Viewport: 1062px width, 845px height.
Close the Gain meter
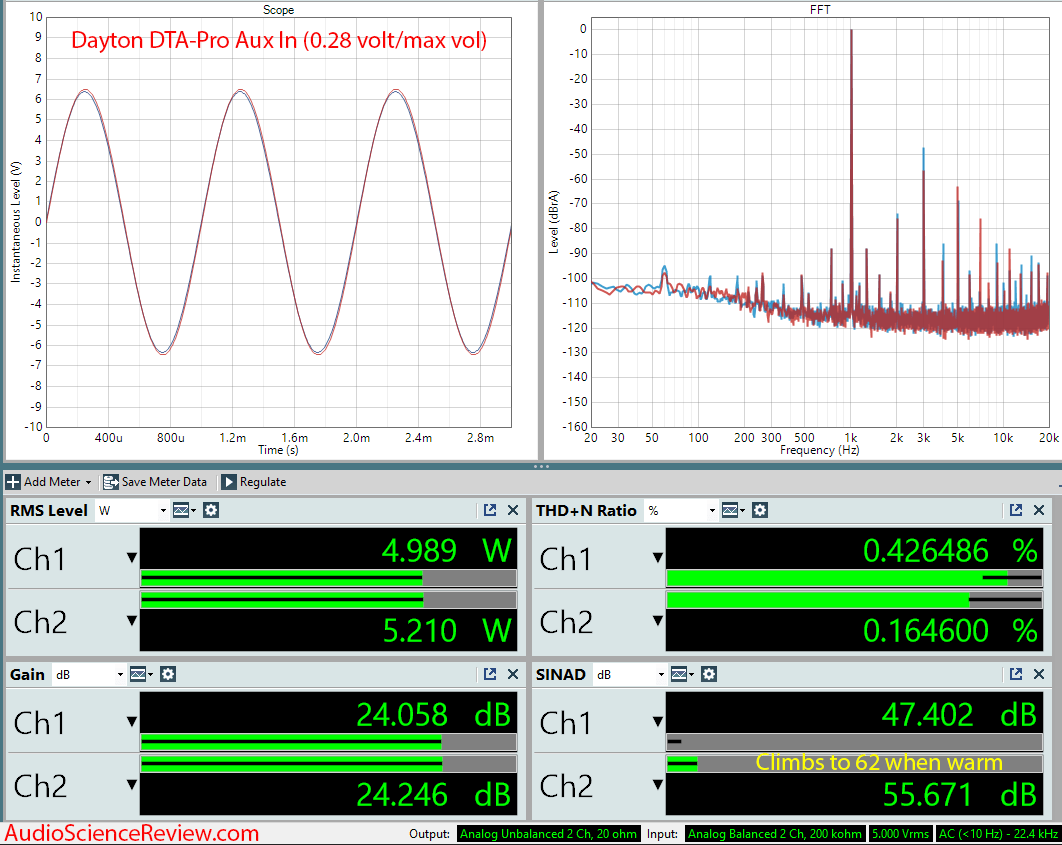513,674
